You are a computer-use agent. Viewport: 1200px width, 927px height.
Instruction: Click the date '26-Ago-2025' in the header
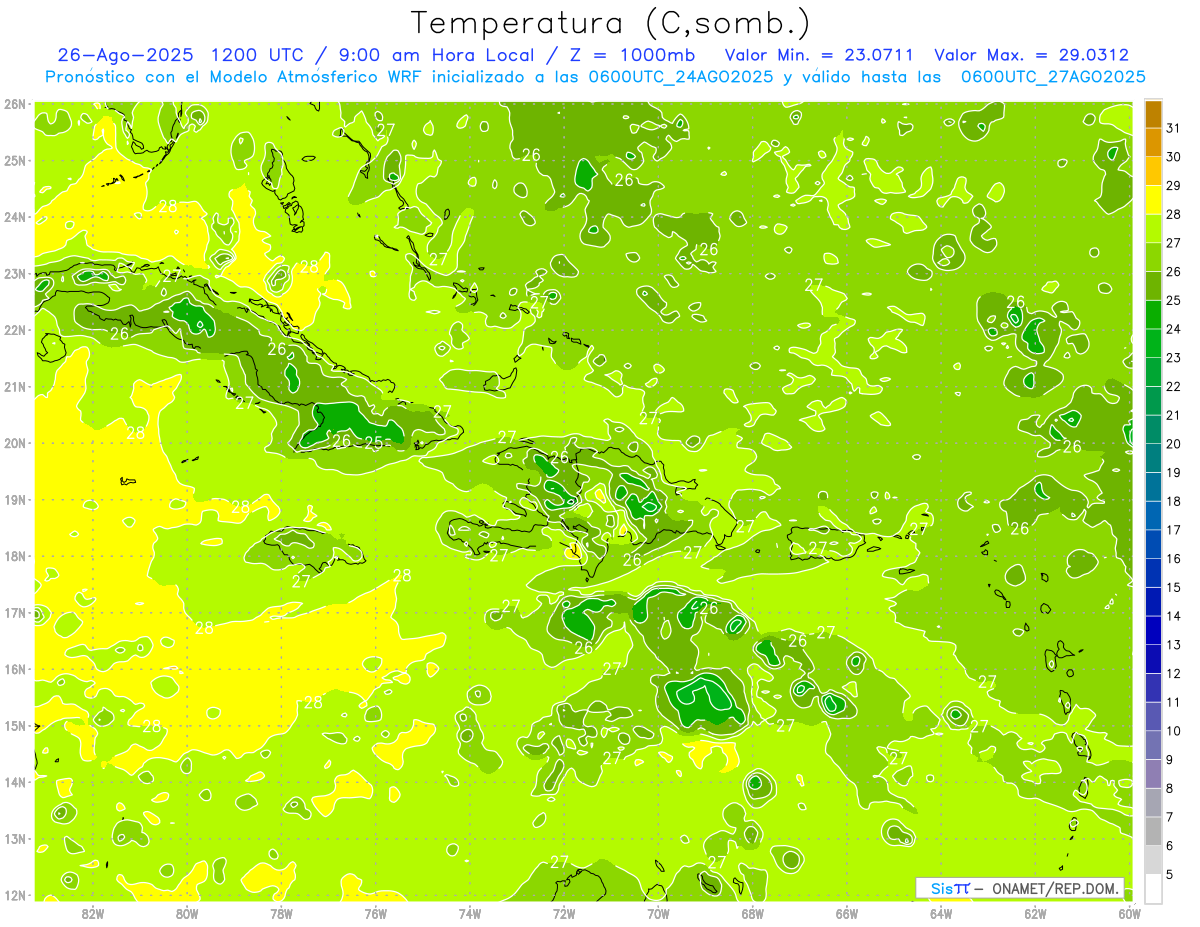tap(125, 55)
